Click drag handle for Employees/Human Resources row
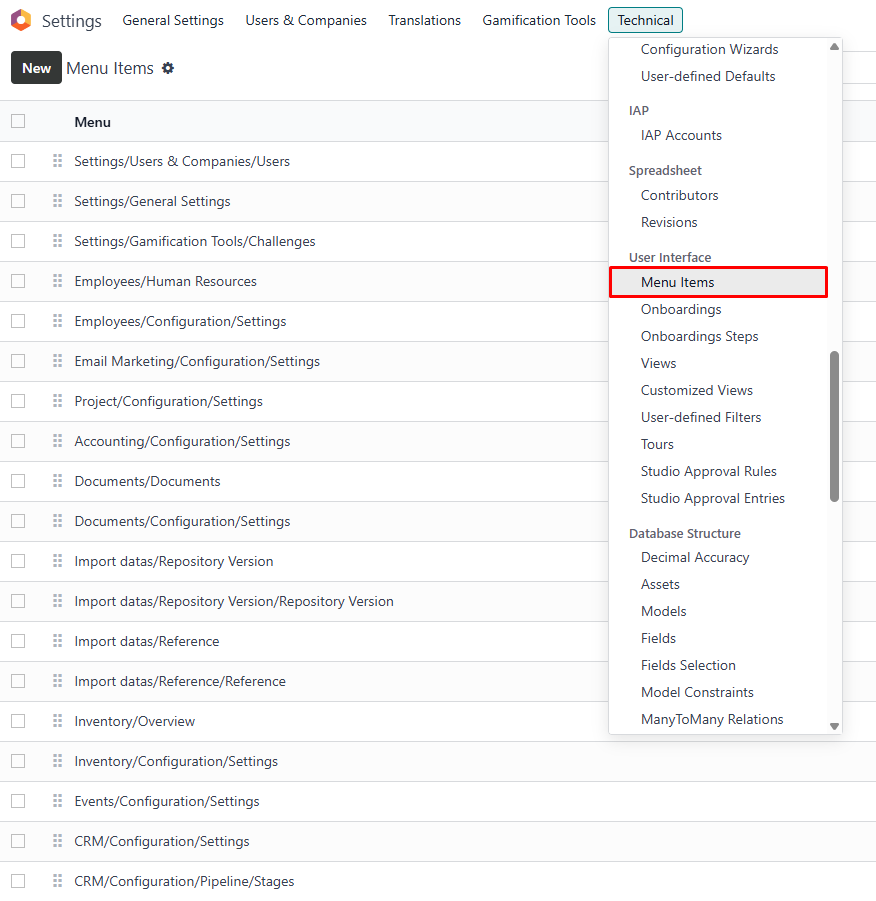 pyautogui.click(x=57, y=281)
